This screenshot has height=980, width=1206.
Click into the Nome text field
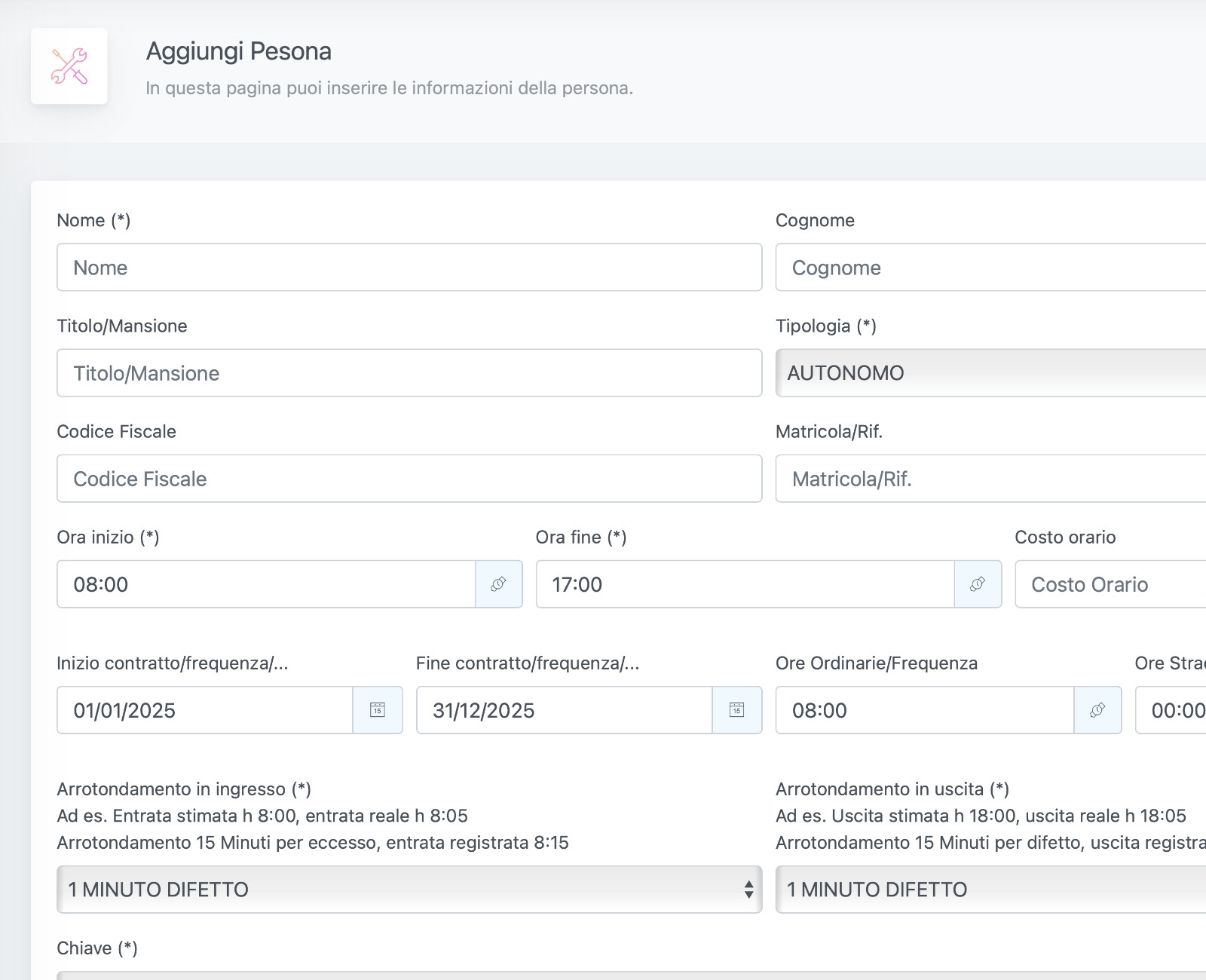pos(409,268)
